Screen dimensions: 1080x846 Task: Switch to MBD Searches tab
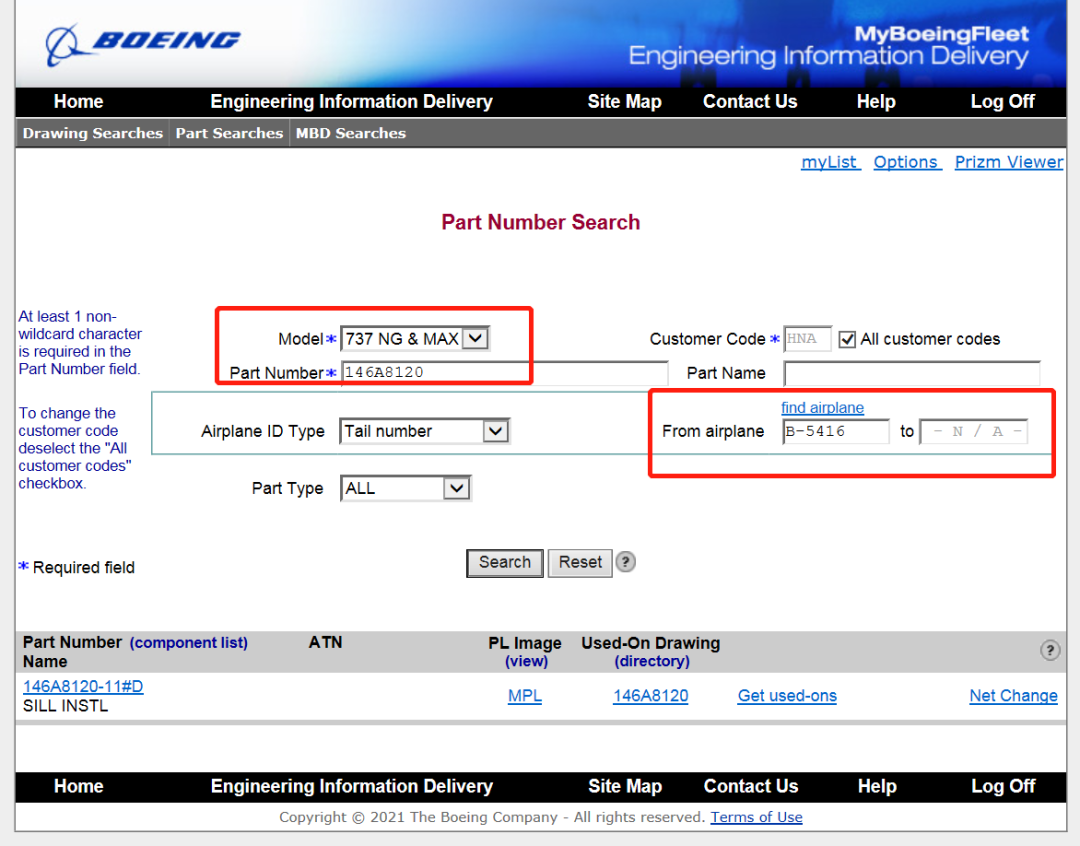(x=351, y=133)
